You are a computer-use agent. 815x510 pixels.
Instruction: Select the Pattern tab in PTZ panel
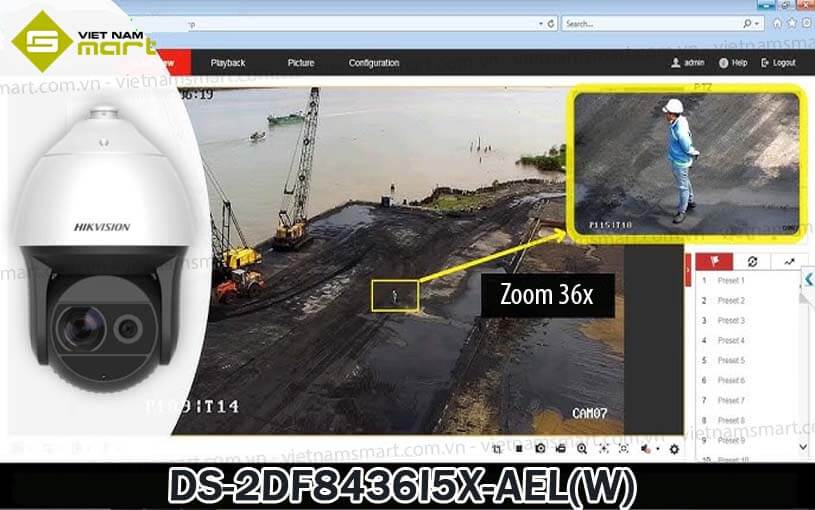coord(789,261)
